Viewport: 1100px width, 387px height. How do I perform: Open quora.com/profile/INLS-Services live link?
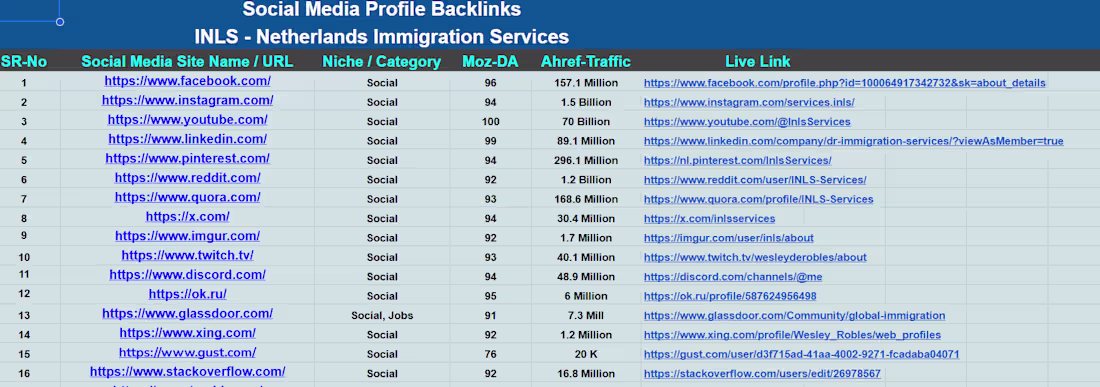click(758, 200)
